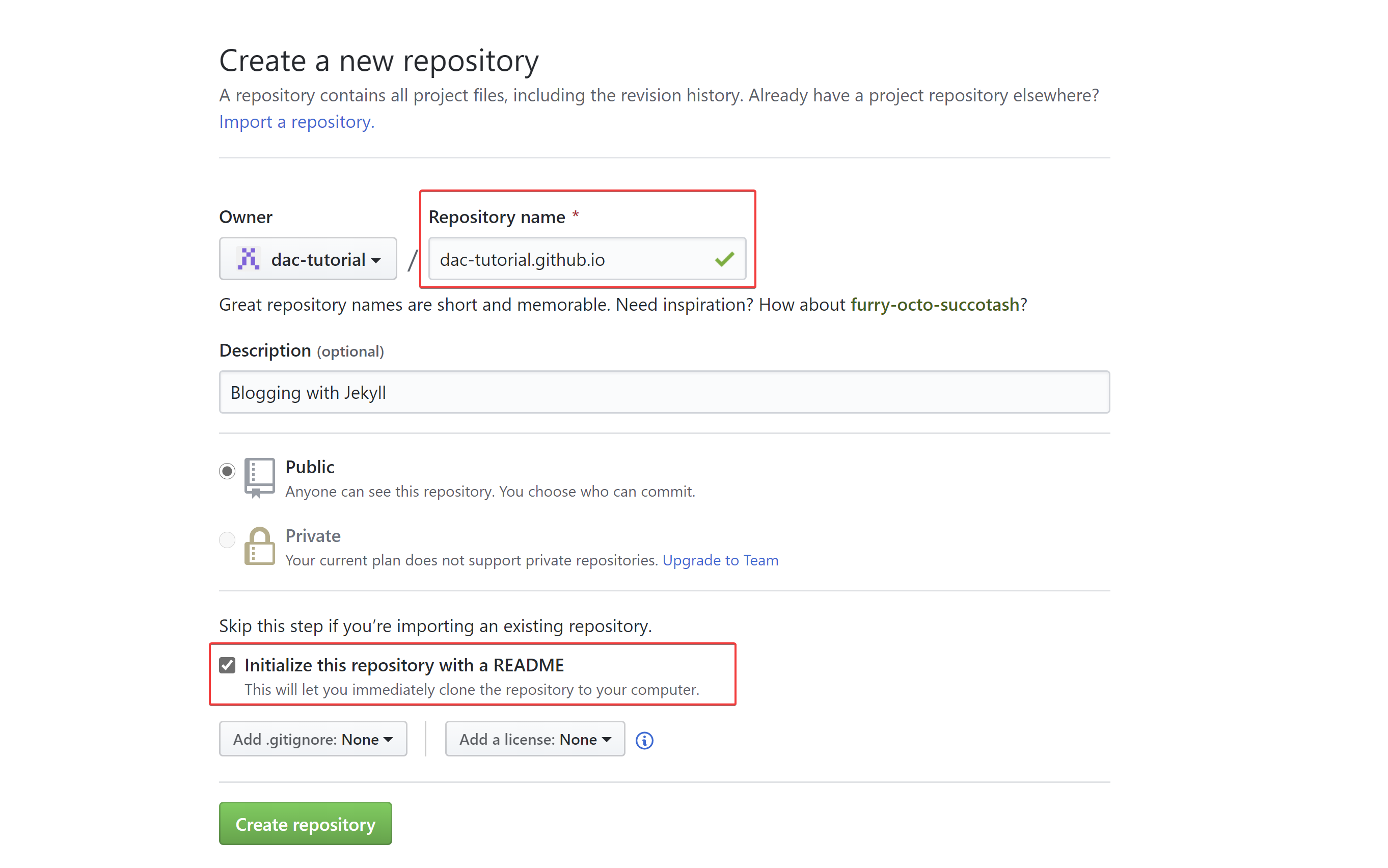The width and height of the screenshot is (1388, 868).
Task: Focus the Repository name input field
Action: coord(587,259)
